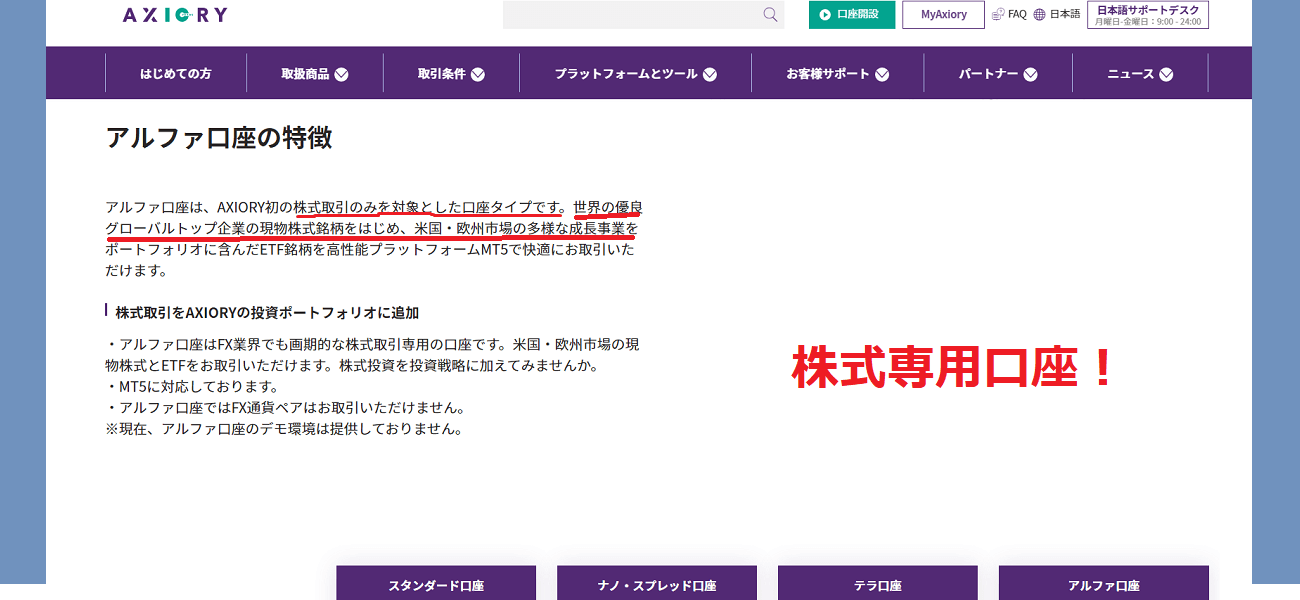
Task: Expand the お客様サポート chevron
Action: pos(881,74)
